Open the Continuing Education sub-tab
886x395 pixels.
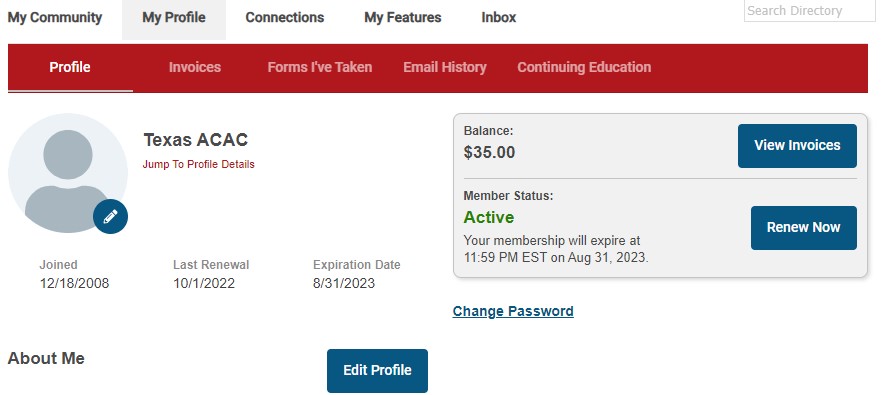point(584,68)
